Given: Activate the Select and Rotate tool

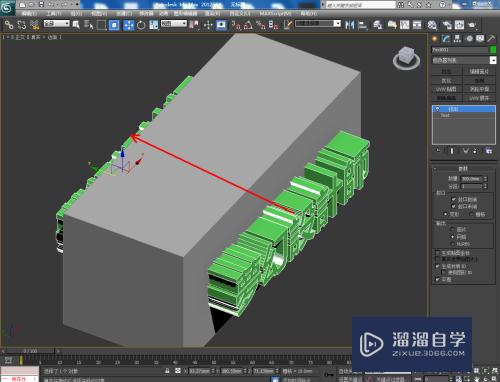Looking at the screenshot, I should coord(141,25).
